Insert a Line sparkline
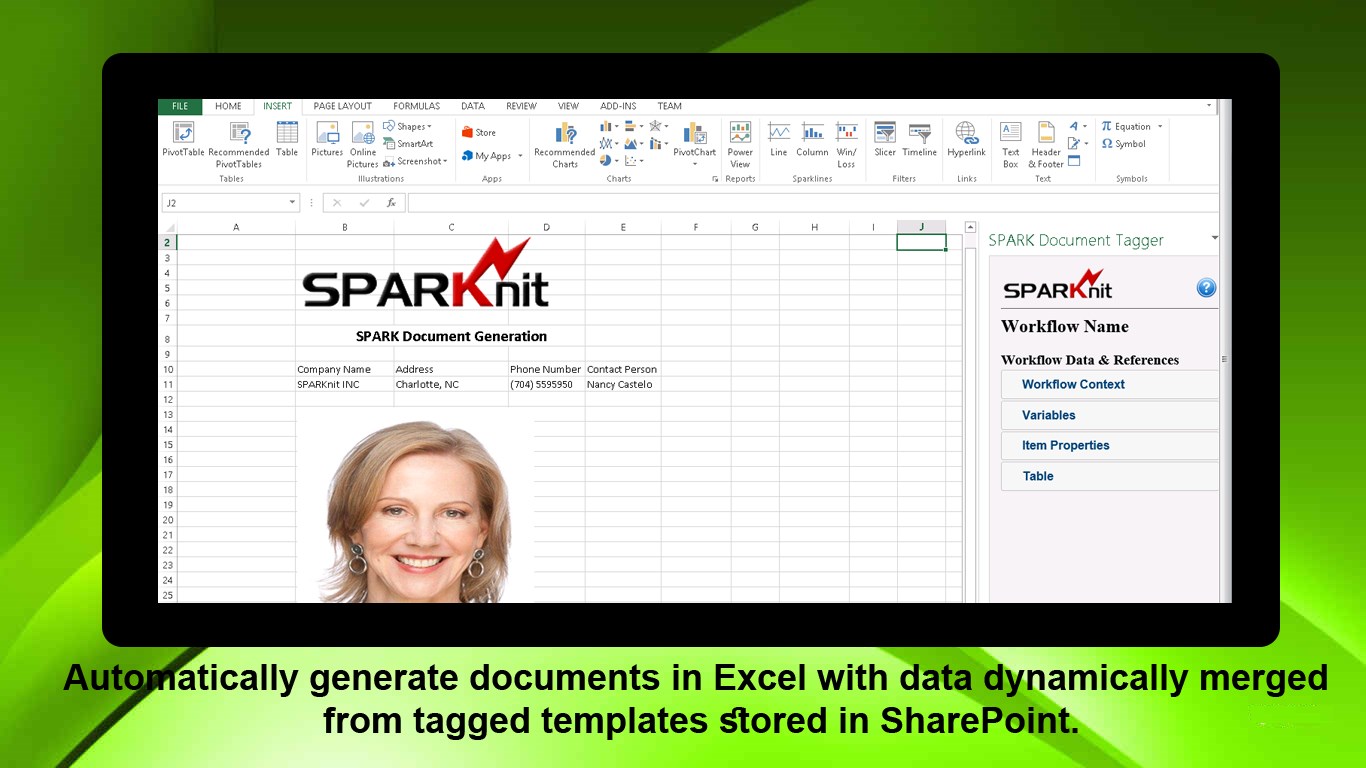The height and width of the screenshot is (768, 1366). coord(779,140)
